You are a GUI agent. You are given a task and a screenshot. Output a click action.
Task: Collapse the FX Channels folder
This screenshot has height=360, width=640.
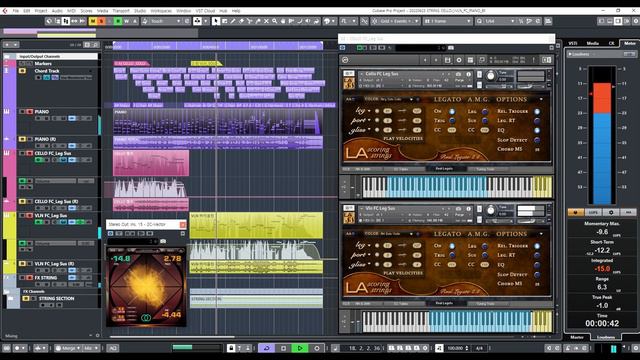7,291
